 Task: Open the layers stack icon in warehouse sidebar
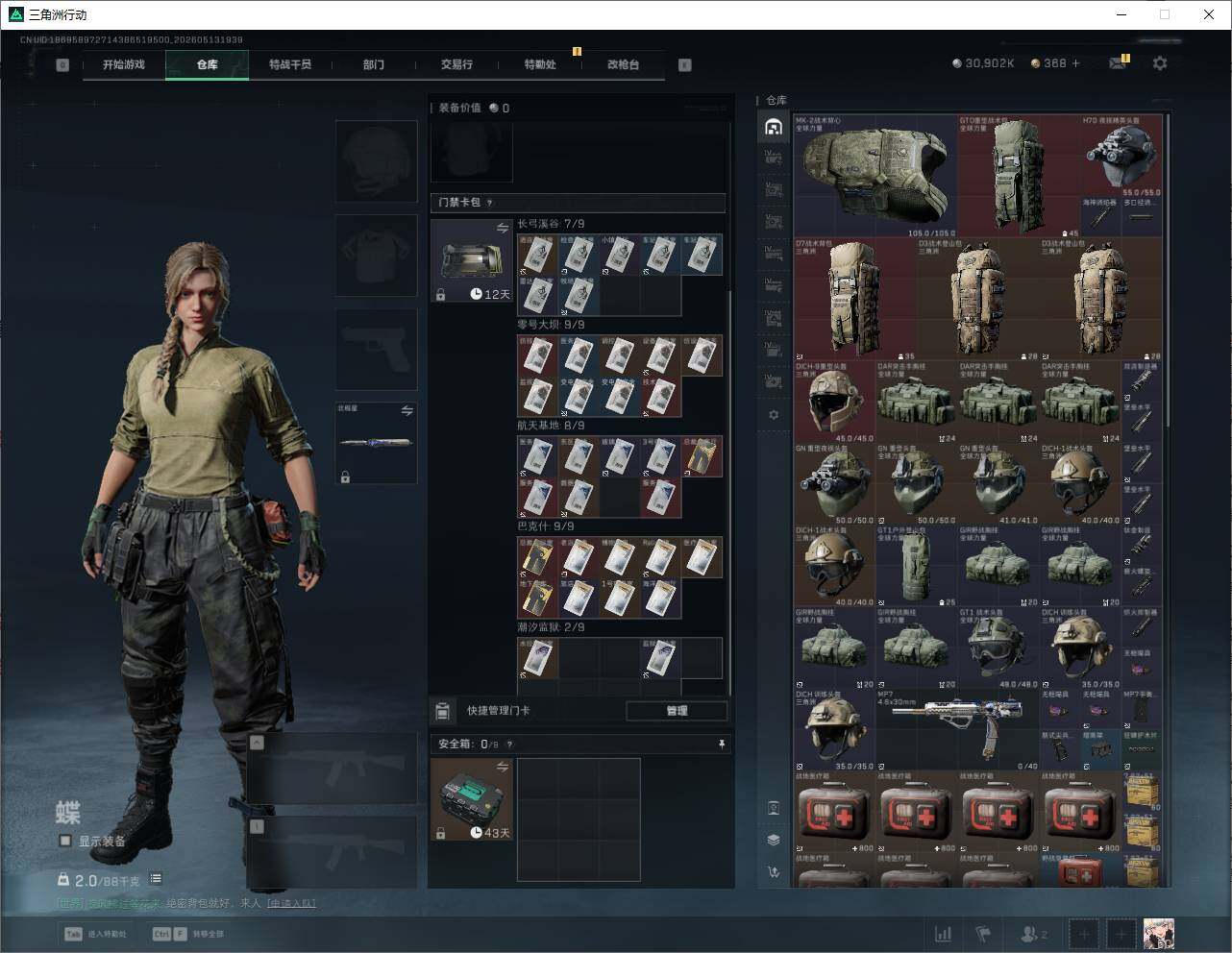(x=774, y=840)
